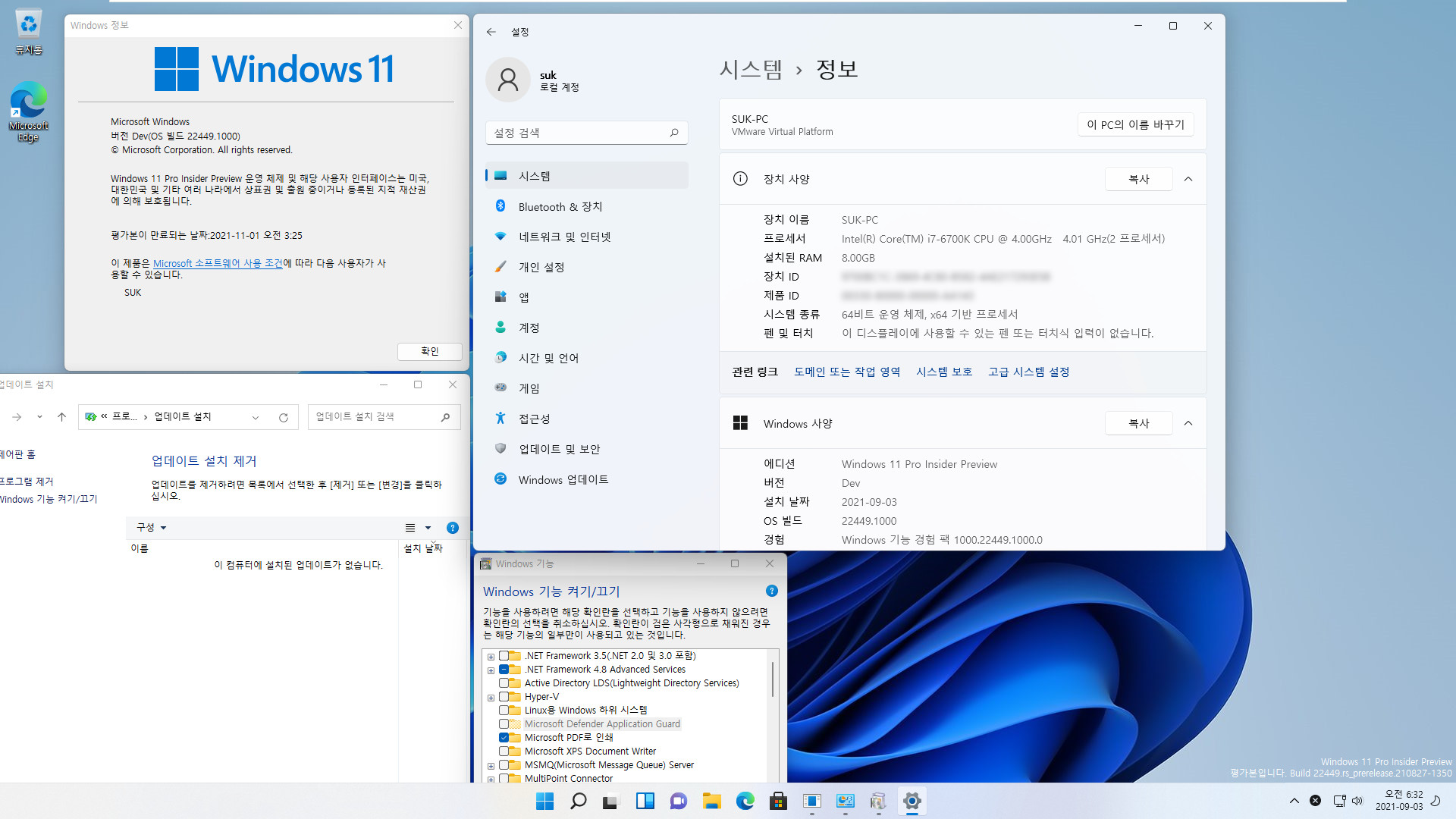Copy Windows specs with 복사 button
The image size is (1456, 819).
point(1138,423)
